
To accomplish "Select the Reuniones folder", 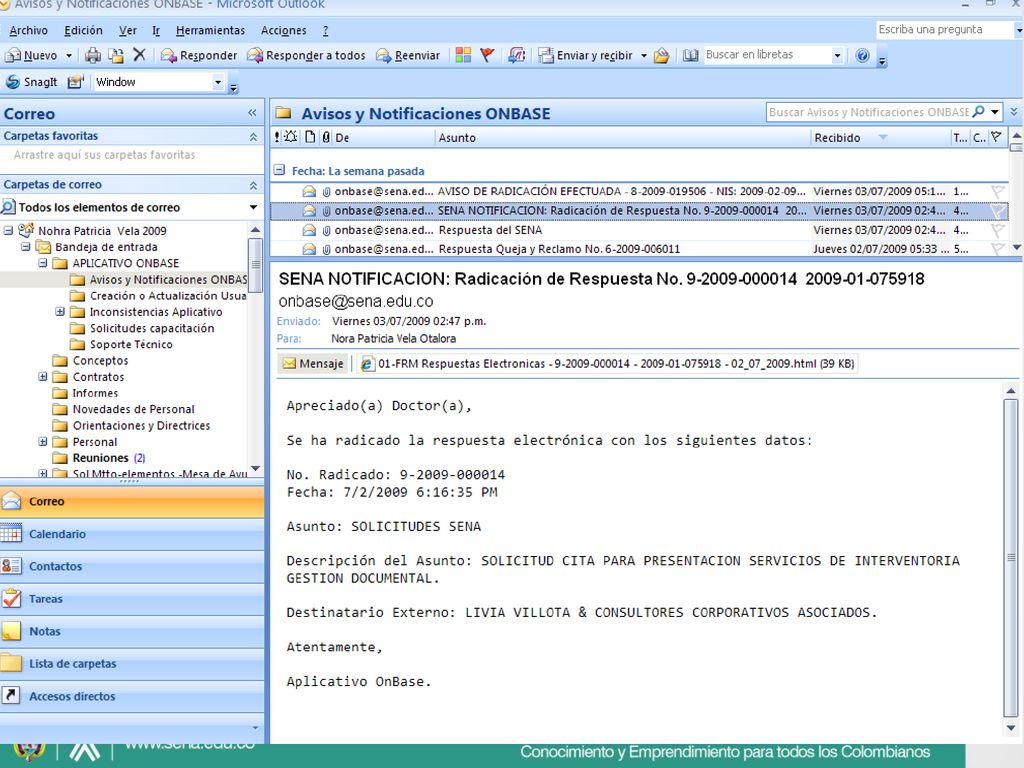I will click(100, 458).
